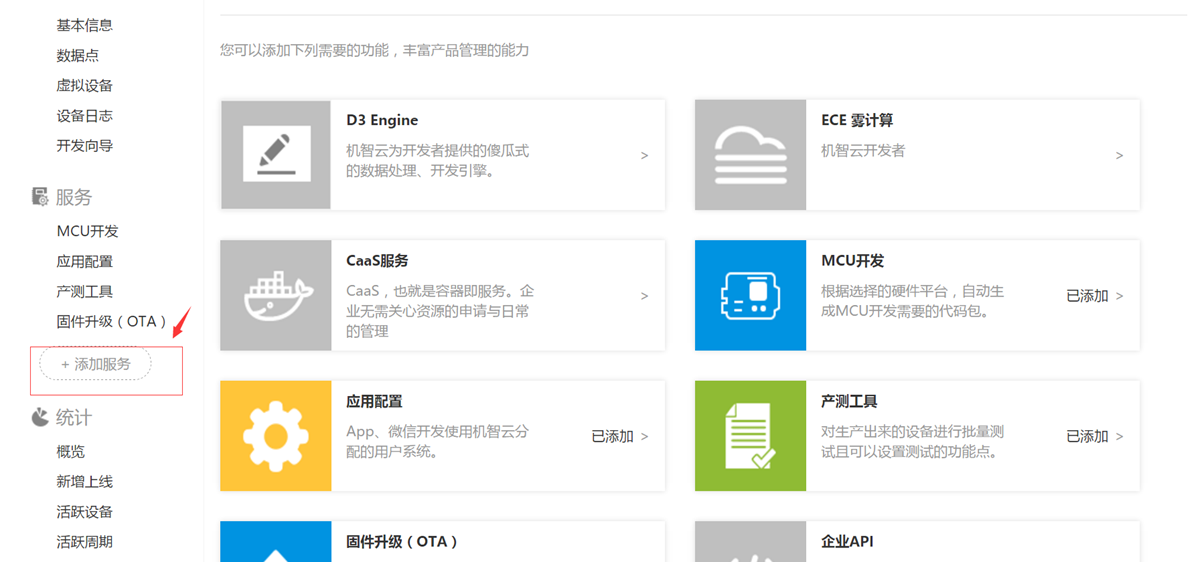Select 数据点 in the sidebar

(x=78, y=55)
